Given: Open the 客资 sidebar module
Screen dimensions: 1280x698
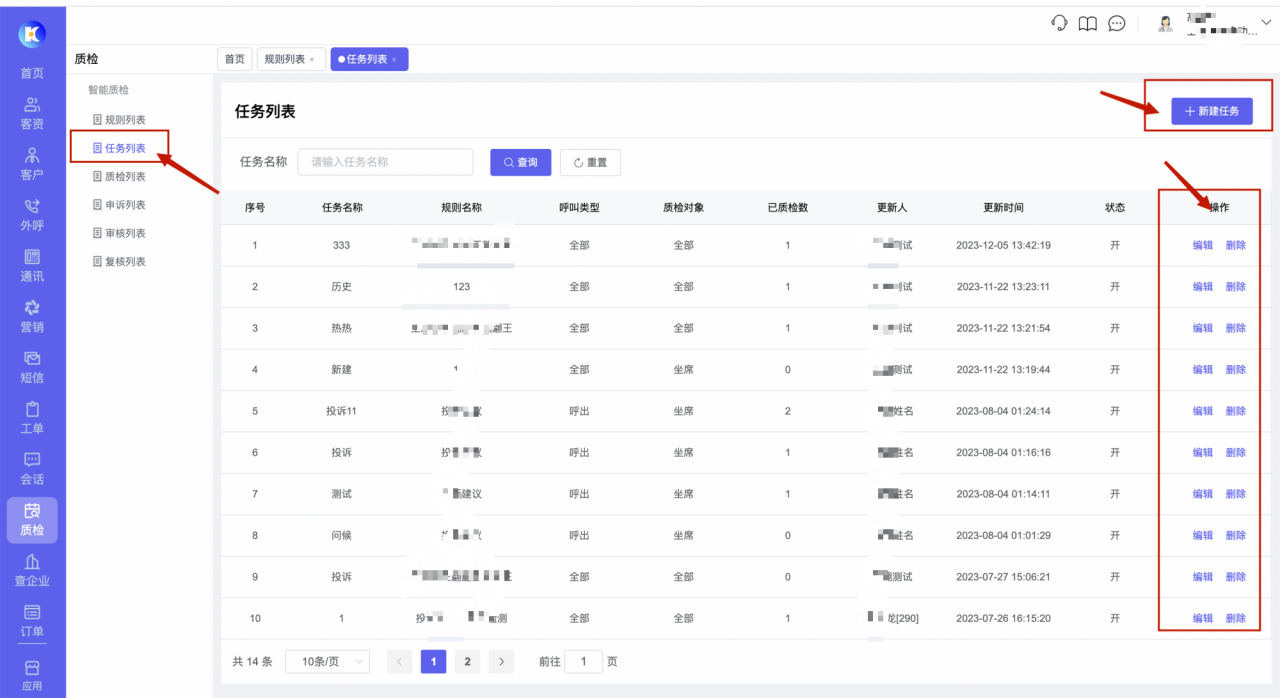Looking at the screenshot, I should click(32, 114).
